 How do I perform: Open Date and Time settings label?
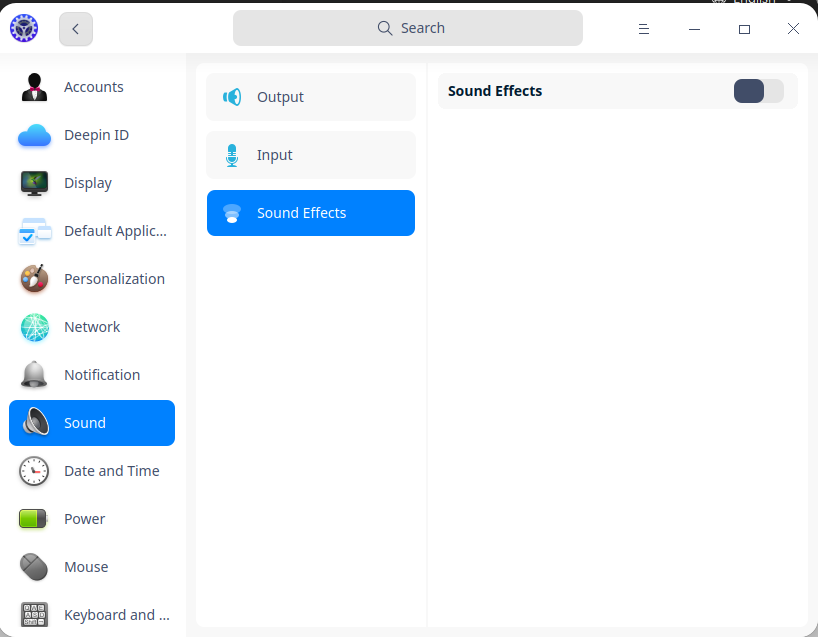(x=112, y=471)
